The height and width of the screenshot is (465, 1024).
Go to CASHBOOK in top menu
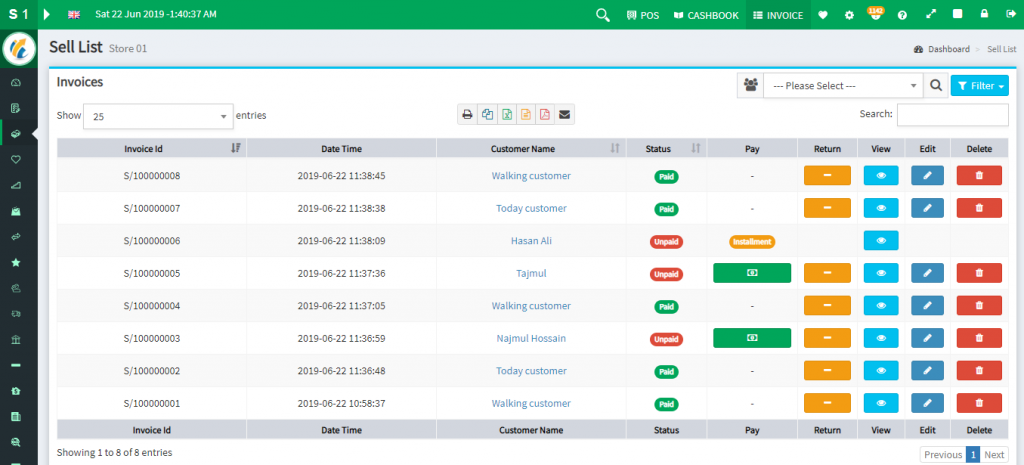click(706, 15)
